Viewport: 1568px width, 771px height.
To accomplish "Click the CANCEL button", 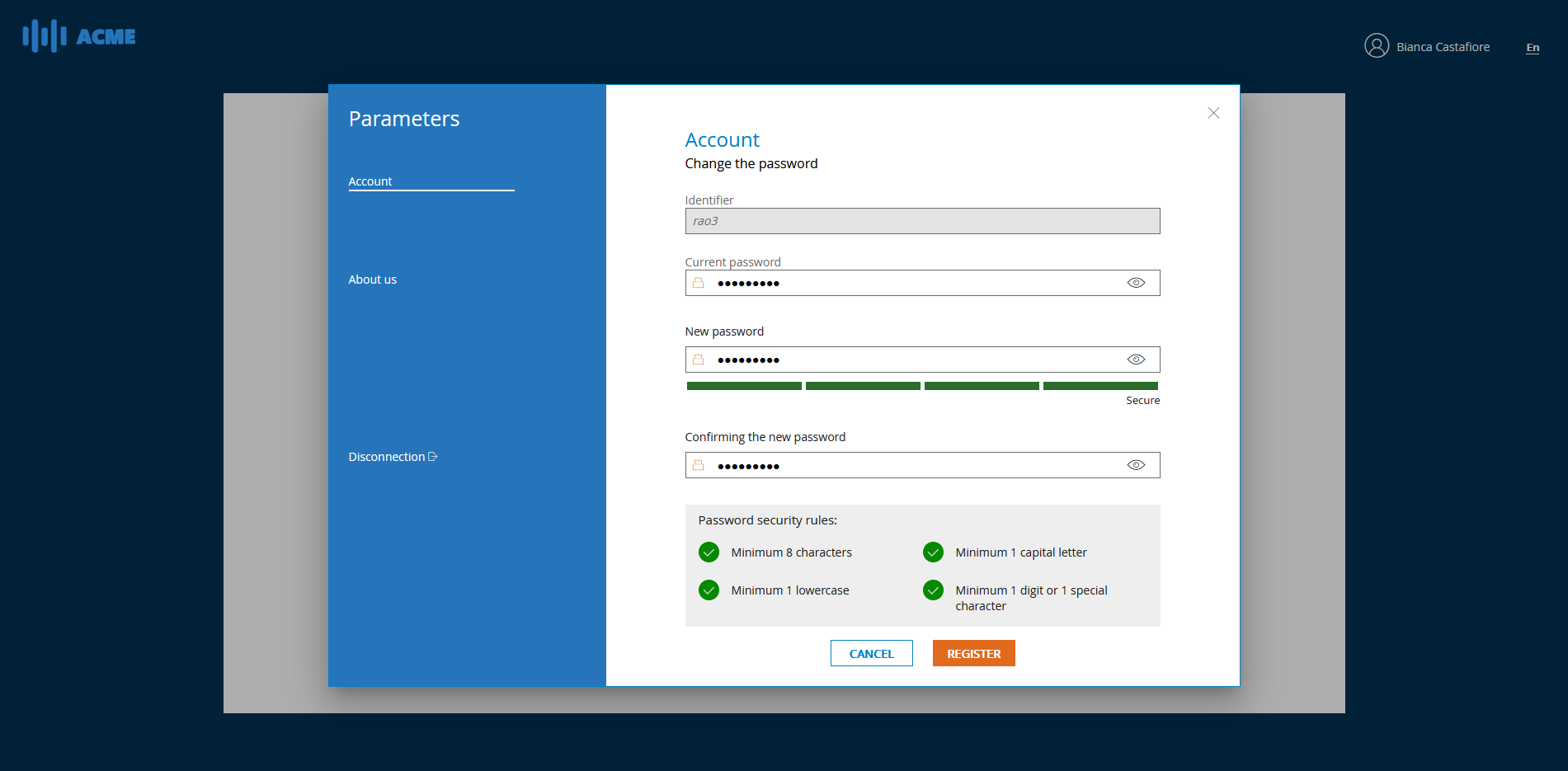I will [871, 652].
